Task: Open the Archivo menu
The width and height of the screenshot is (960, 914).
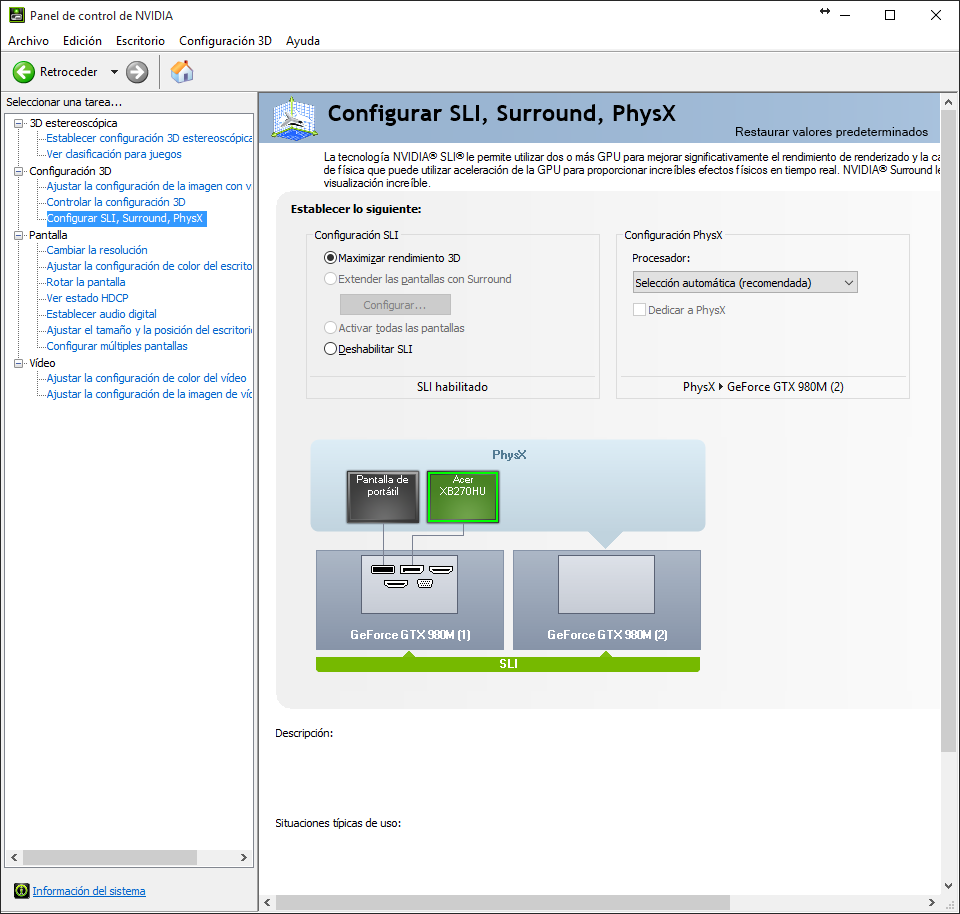Action: point(28,40)
